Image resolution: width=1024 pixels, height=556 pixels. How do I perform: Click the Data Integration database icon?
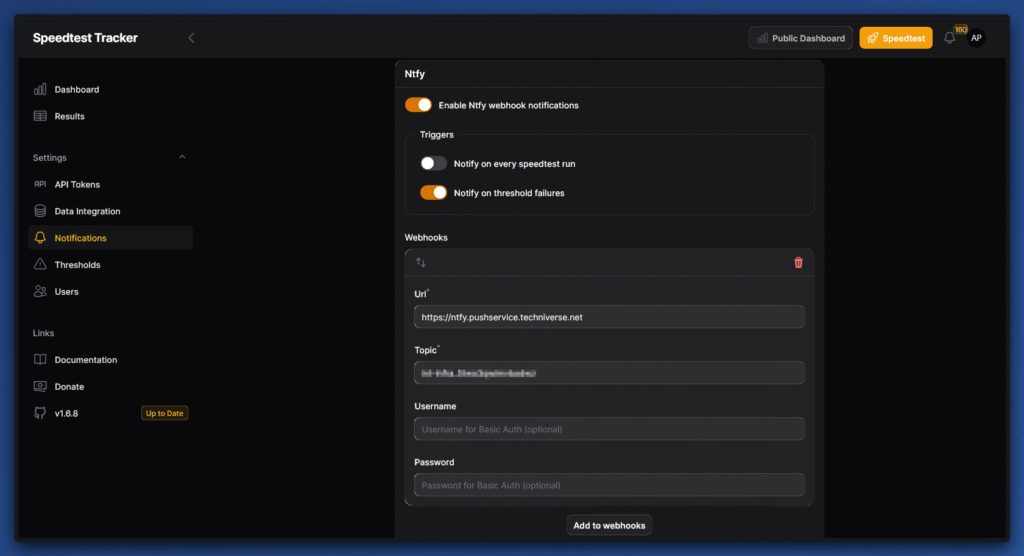click(40, 211)
